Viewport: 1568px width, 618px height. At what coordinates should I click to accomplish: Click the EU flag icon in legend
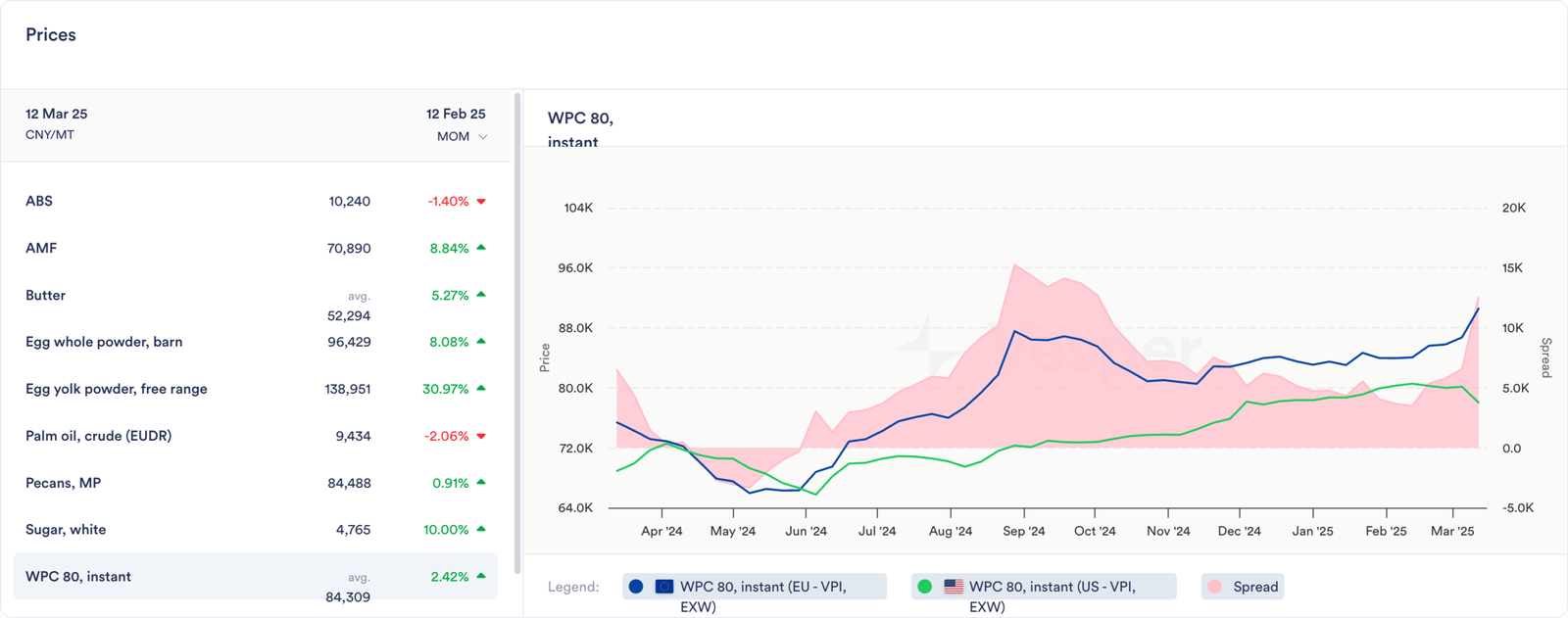[x=664, y=587]
